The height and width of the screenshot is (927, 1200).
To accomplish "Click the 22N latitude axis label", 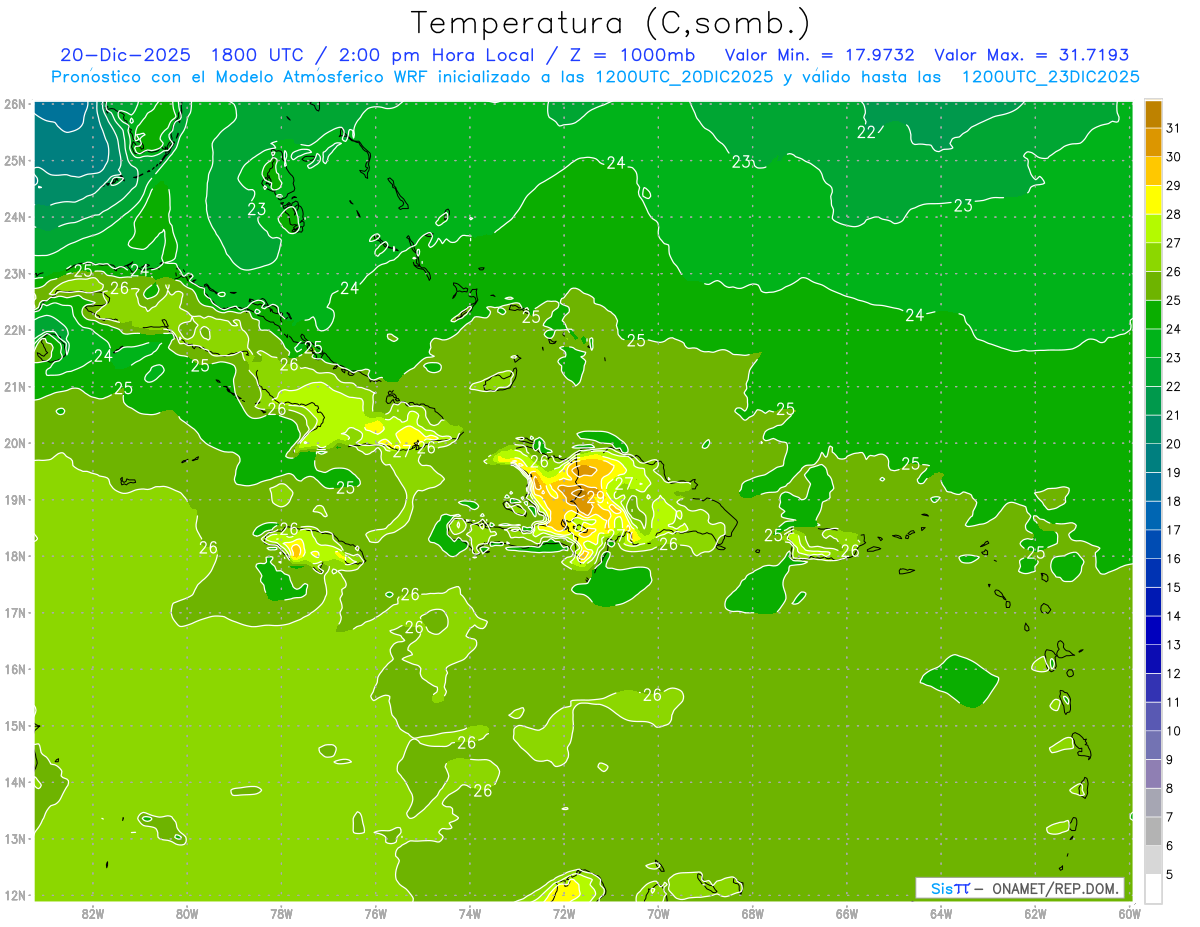I will [x=14, y=330].
